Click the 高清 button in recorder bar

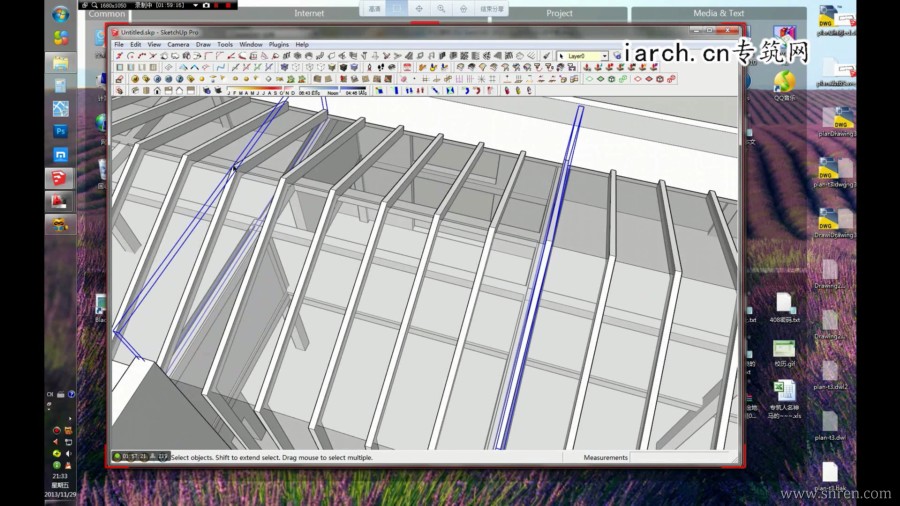point(374,9)
